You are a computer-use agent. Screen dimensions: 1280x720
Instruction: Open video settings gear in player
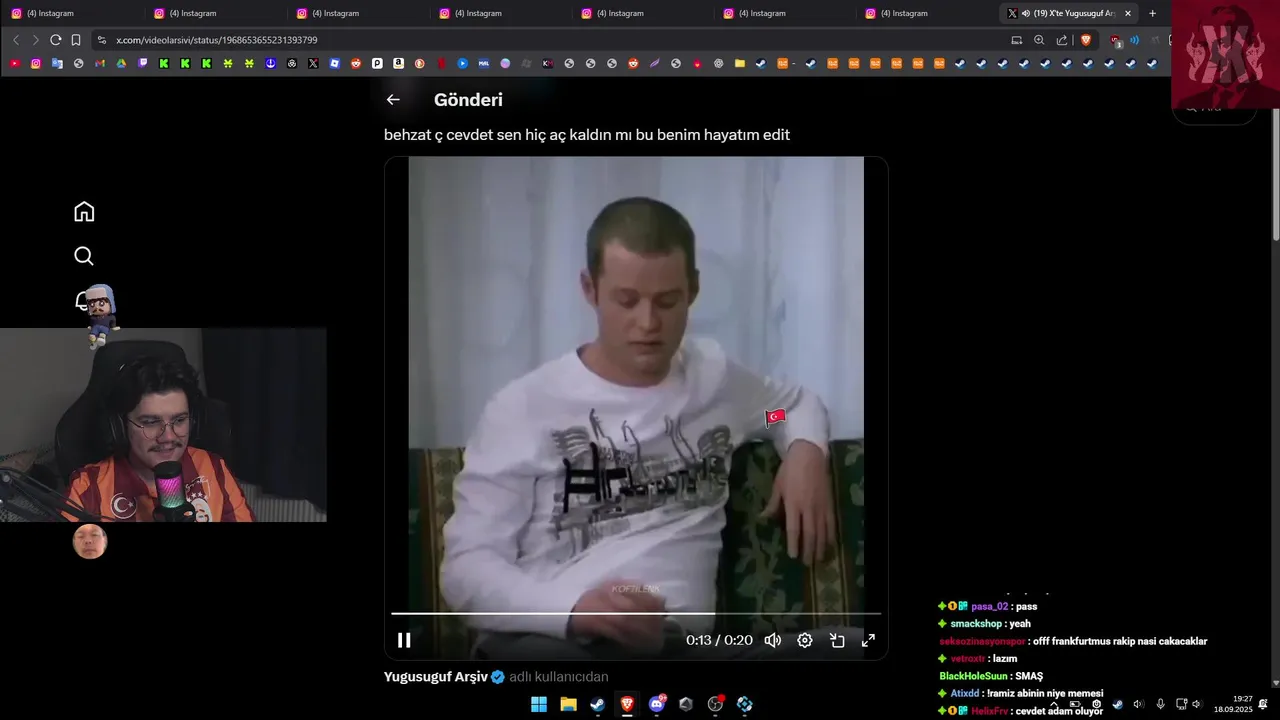[805, 640]
